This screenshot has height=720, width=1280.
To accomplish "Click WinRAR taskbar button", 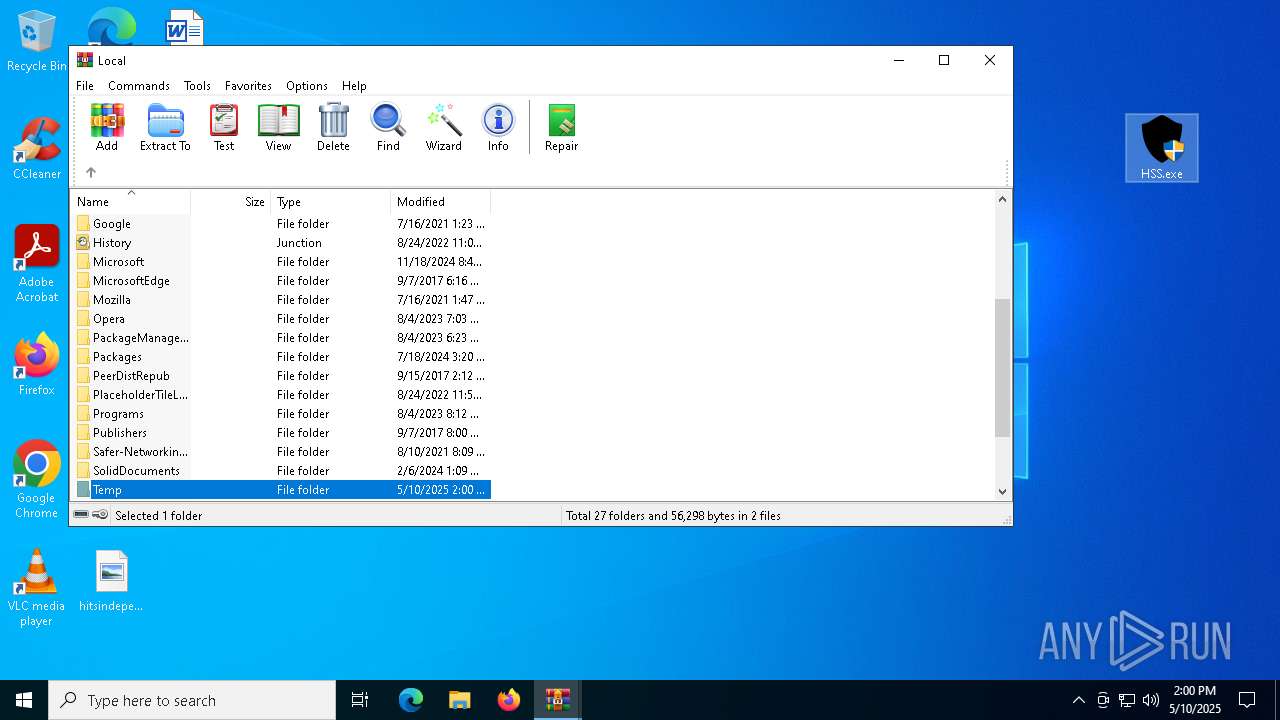I will 557,700.
